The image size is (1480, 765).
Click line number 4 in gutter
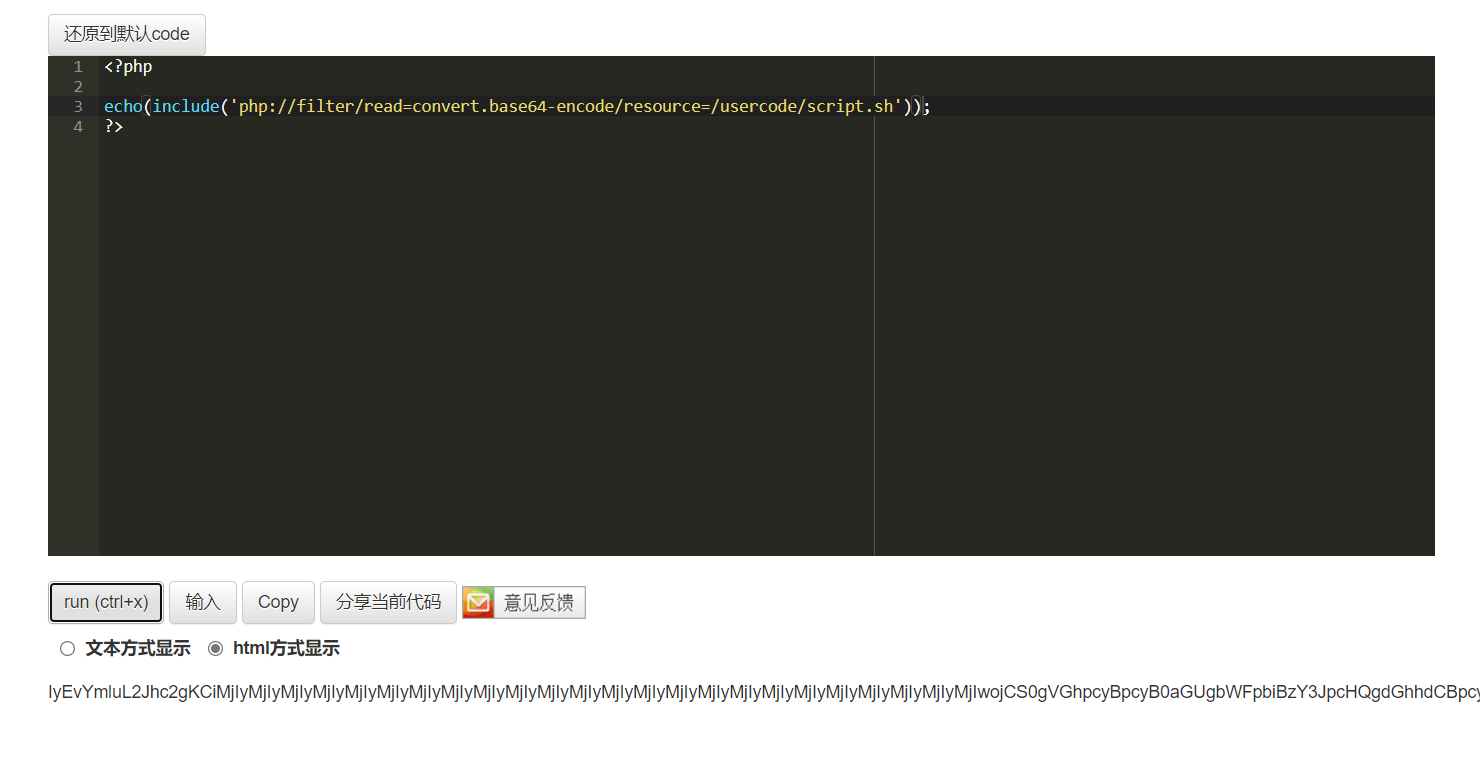point(78,127)
